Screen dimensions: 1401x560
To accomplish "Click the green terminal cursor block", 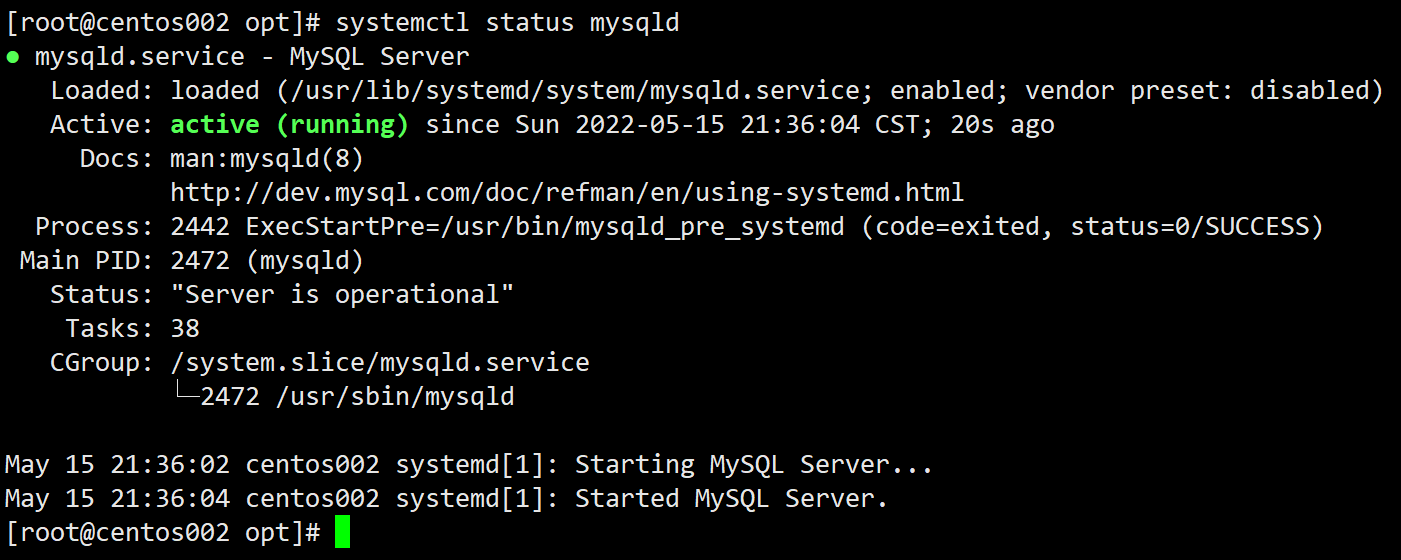I will click(x=342, y=532).
